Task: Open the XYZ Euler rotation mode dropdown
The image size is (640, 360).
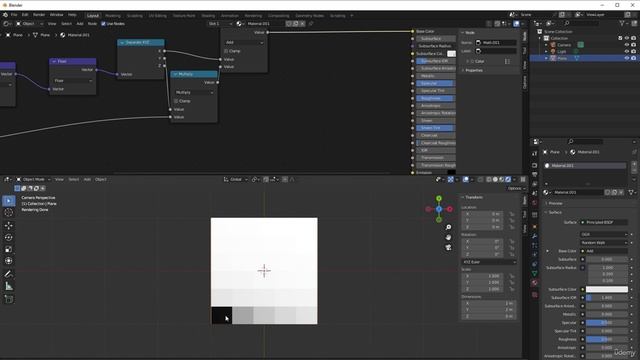Action: [489, 262]
